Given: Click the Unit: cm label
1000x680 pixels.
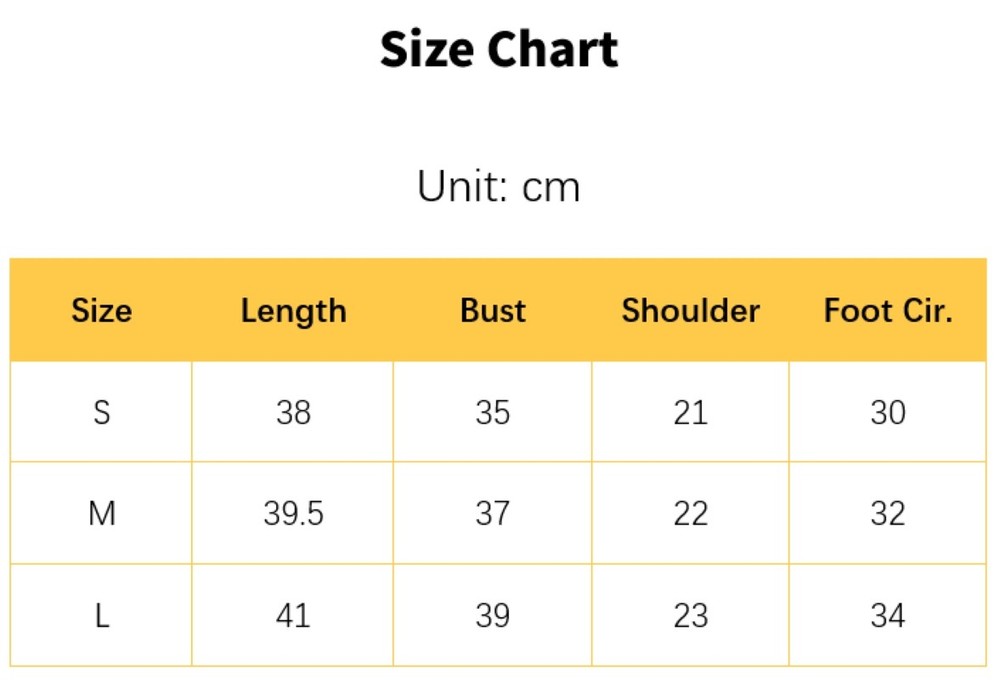Looking at the screenshot, I should 499,187.
